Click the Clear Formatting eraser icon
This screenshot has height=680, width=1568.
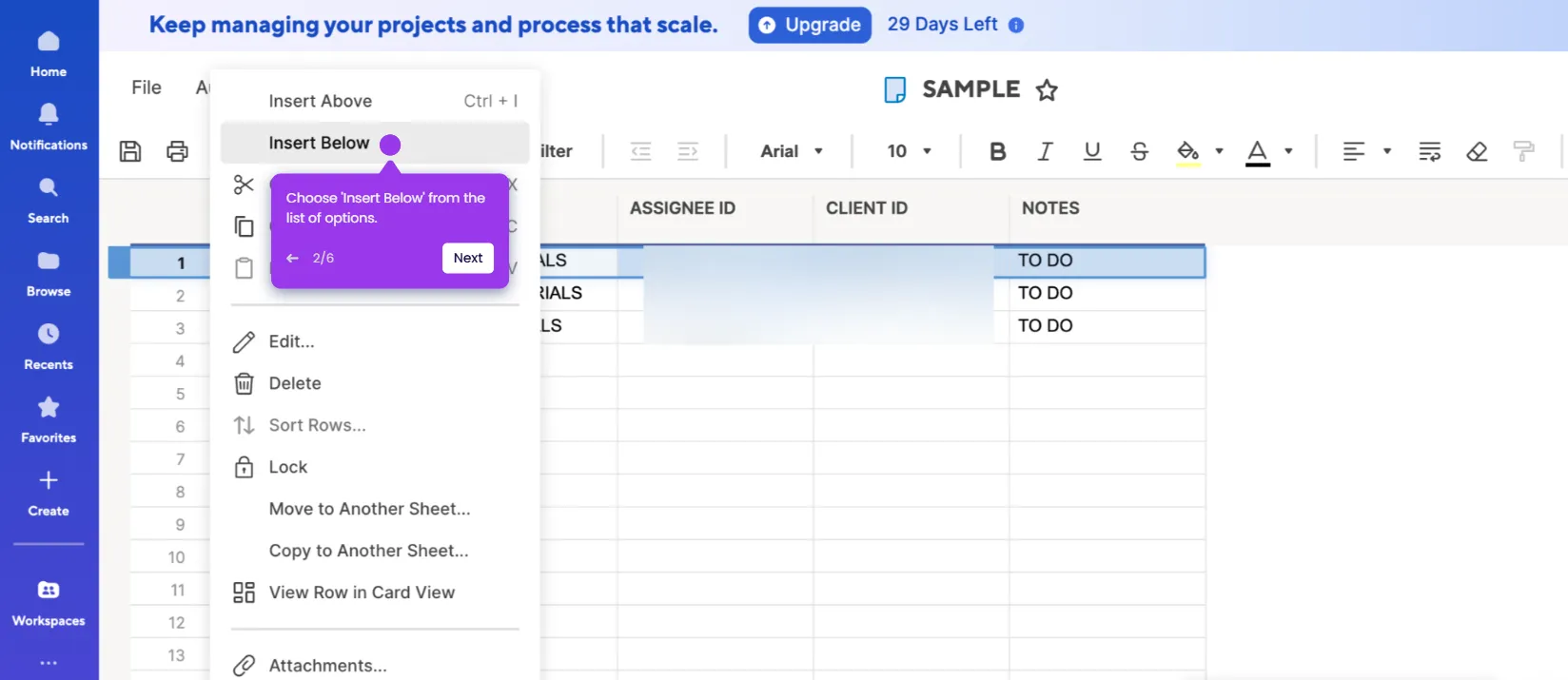(1477, 151)
